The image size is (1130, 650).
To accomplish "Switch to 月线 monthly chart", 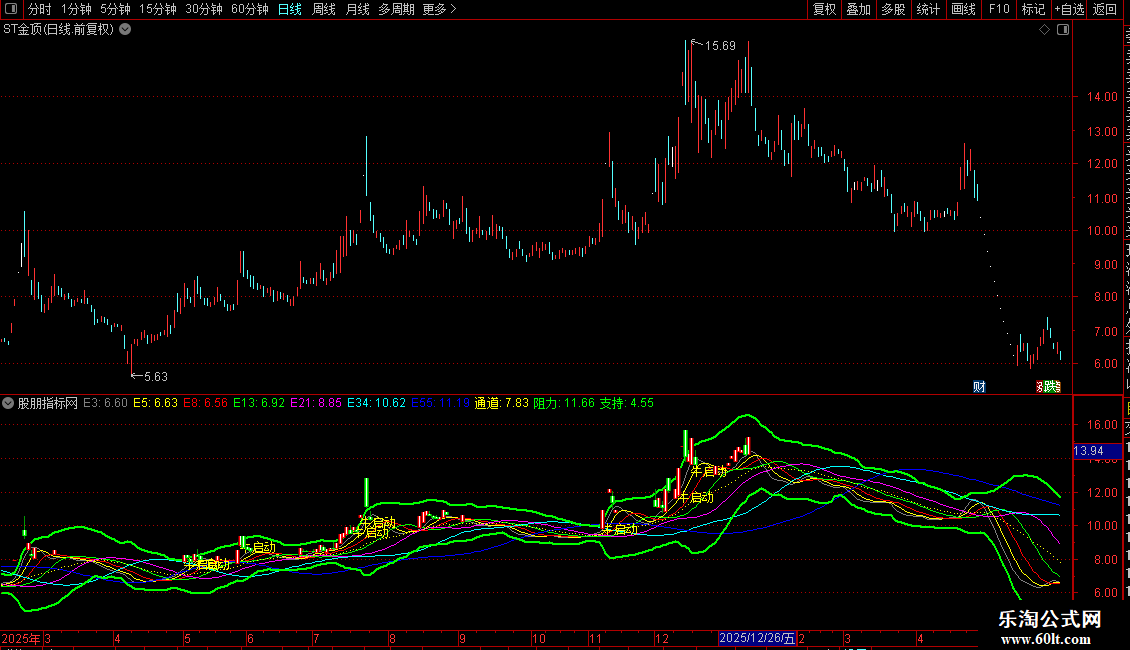I will (357, 9).
